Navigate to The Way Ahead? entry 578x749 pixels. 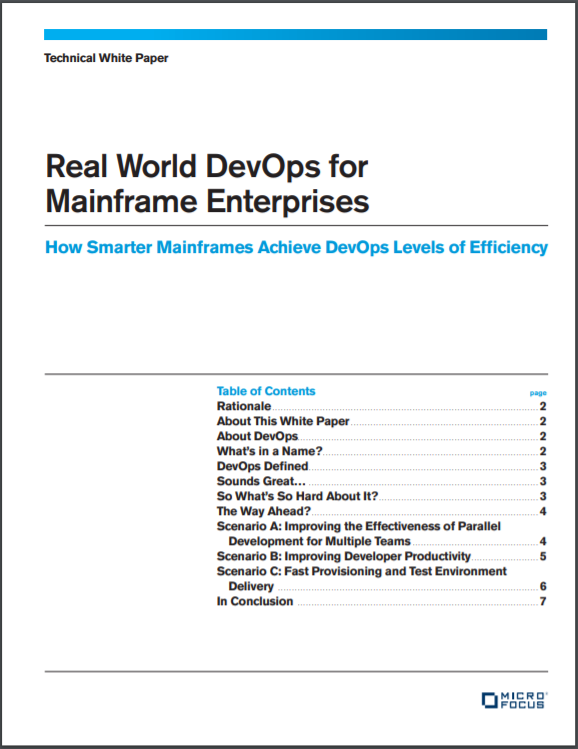click(381, 511)
